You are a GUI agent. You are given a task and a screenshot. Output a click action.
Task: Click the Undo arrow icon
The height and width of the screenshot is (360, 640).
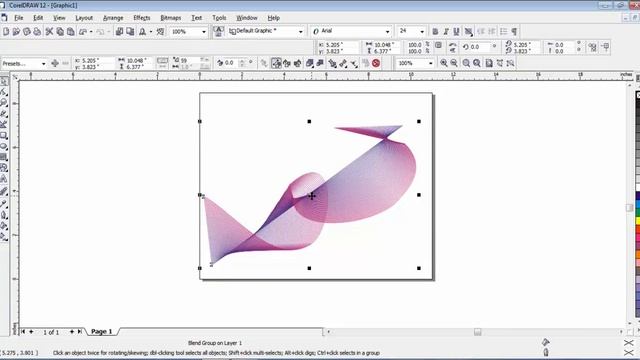click(x=83, y=31)
